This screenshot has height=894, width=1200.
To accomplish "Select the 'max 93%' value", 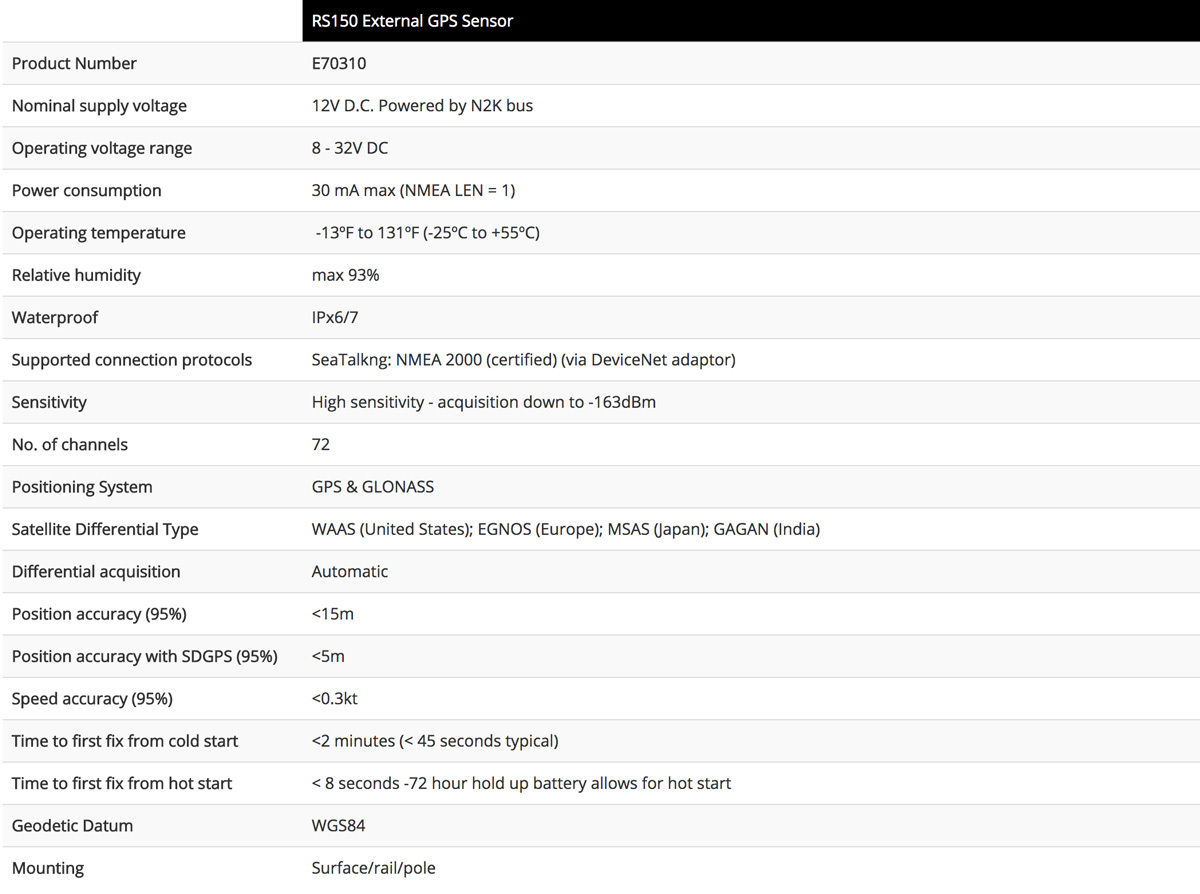I will pyautogui.click(x=346, y=275).
